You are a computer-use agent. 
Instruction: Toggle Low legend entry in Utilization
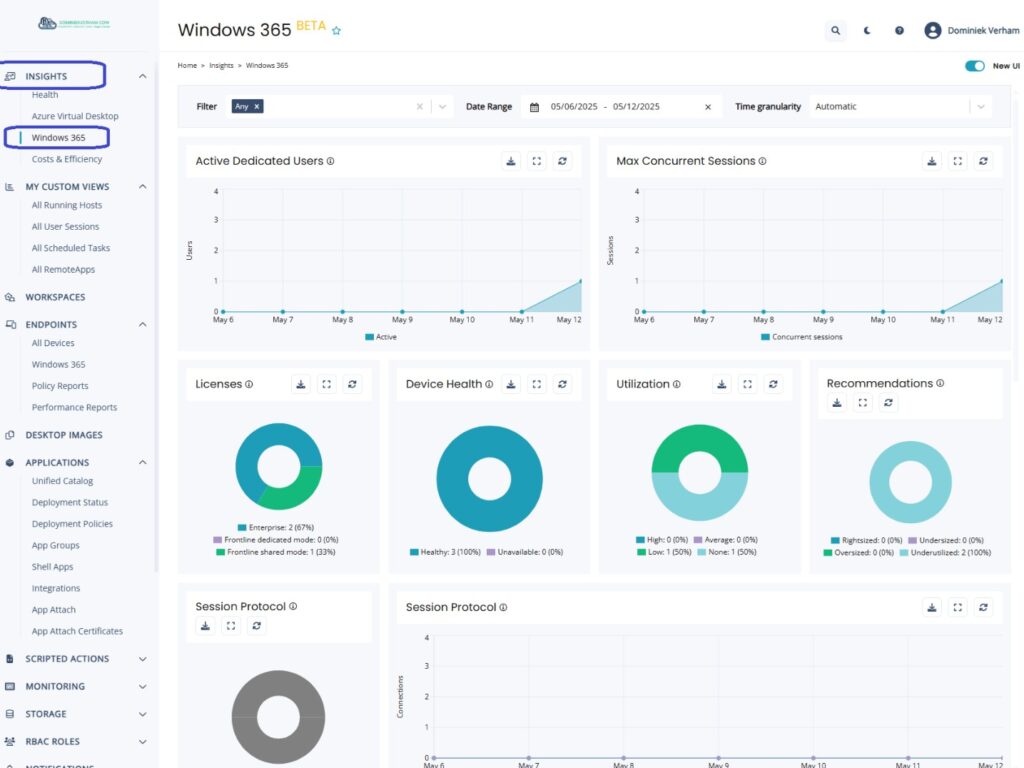click(664, 552)
